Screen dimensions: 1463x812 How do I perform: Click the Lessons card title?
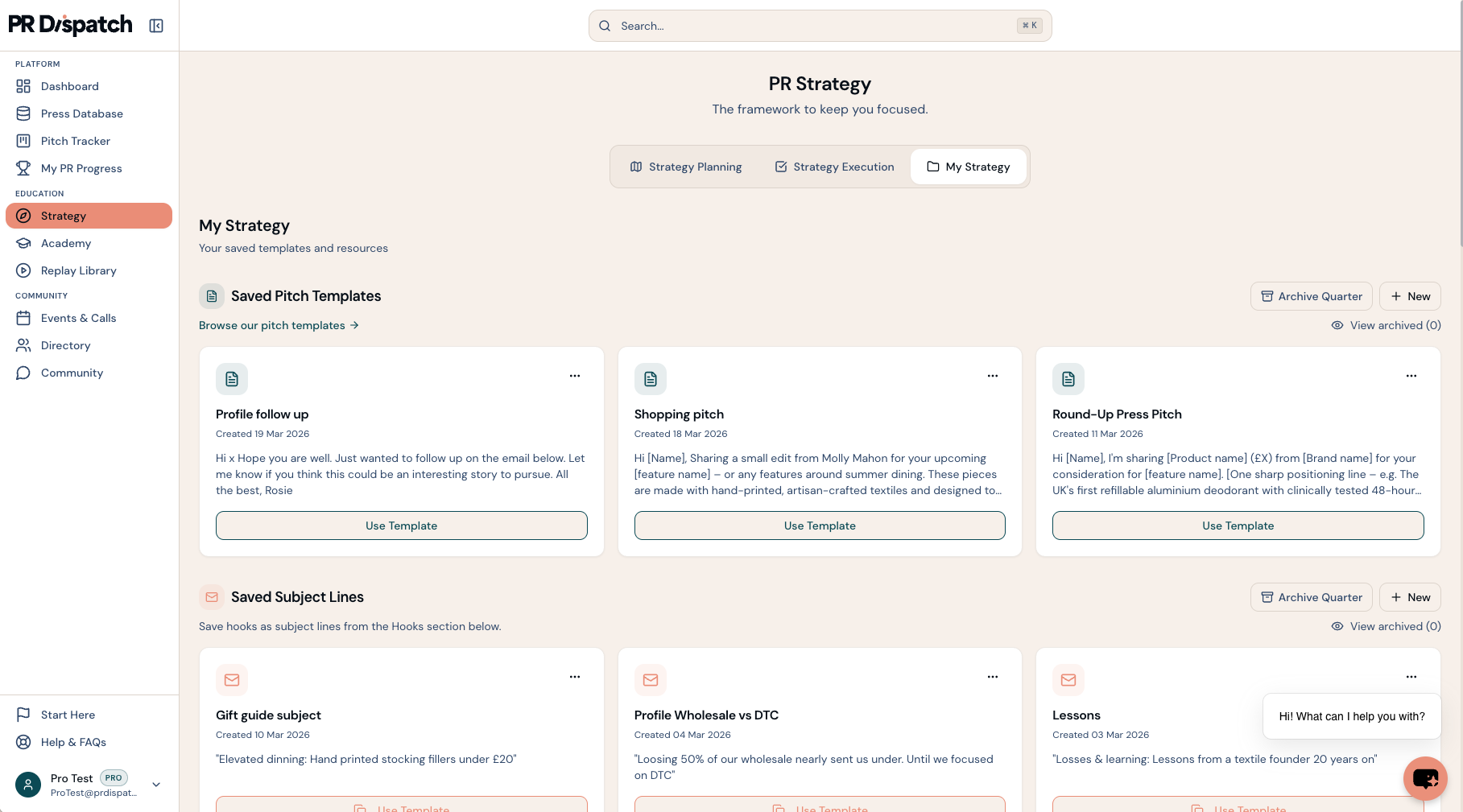click(1077, 715)
